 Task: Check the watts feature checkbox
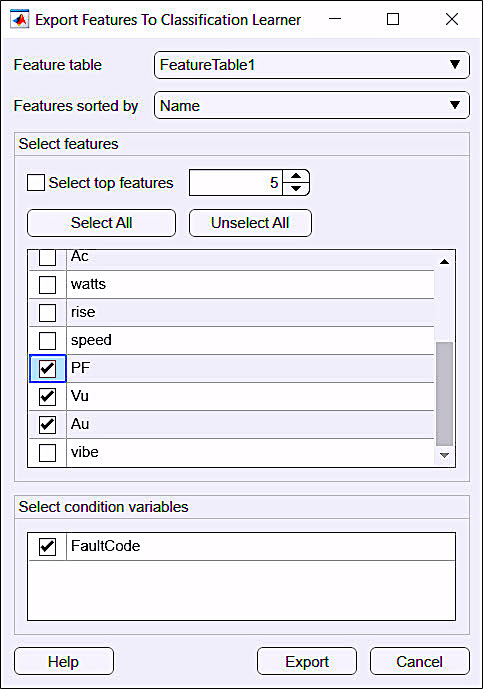[x=47, y=285]
